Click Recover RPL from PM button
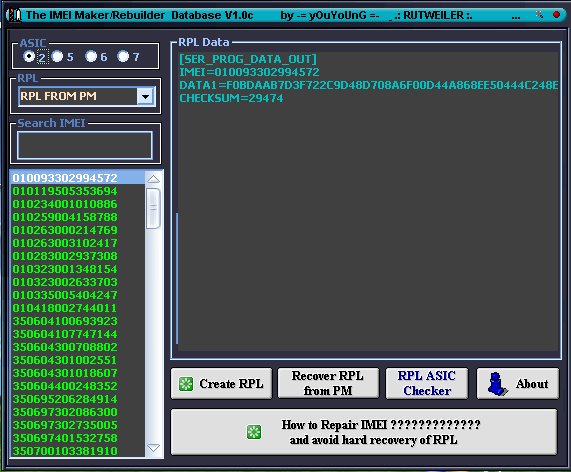 tap(328, 384)
